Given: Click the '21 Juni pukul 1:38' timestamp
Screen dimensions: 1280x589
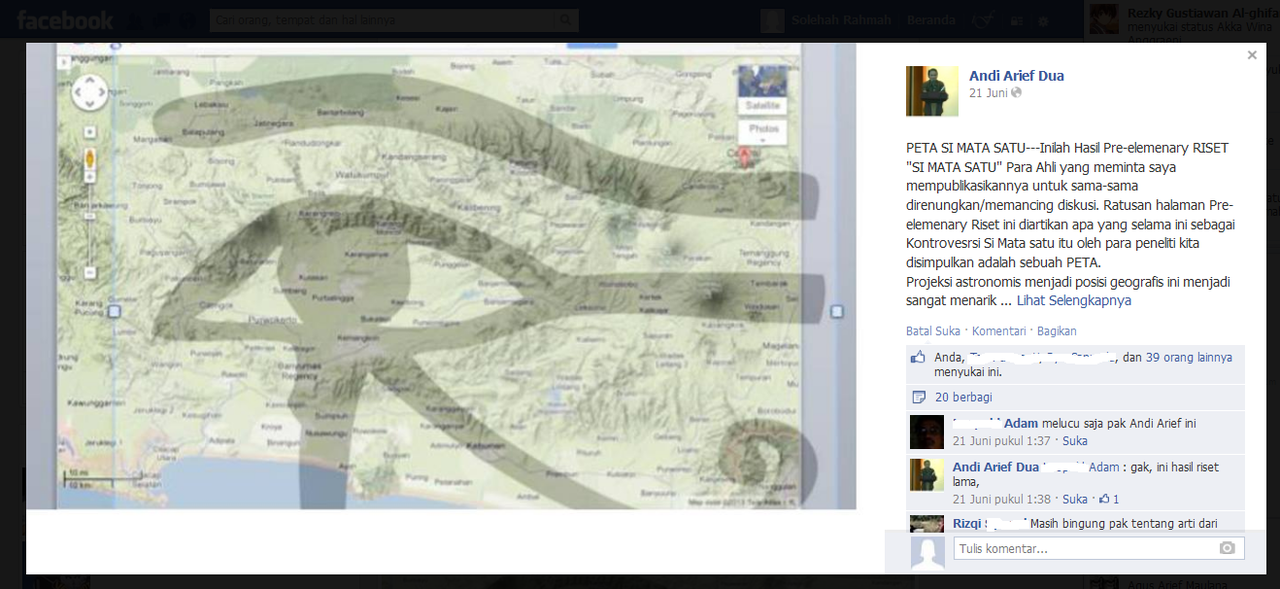Looking at the screenshot, I should (x=1003, y=499).
